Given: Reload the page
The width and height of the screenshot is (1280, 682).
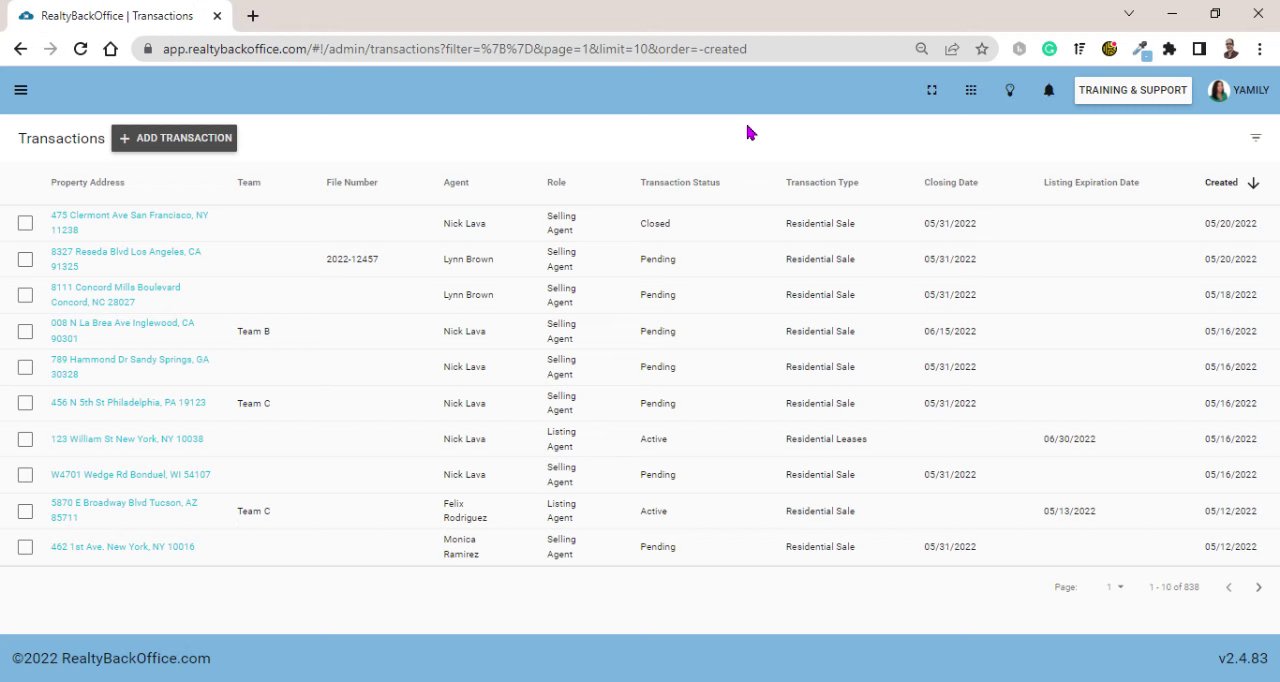Looking at the screenshot, I should [80, 48].
